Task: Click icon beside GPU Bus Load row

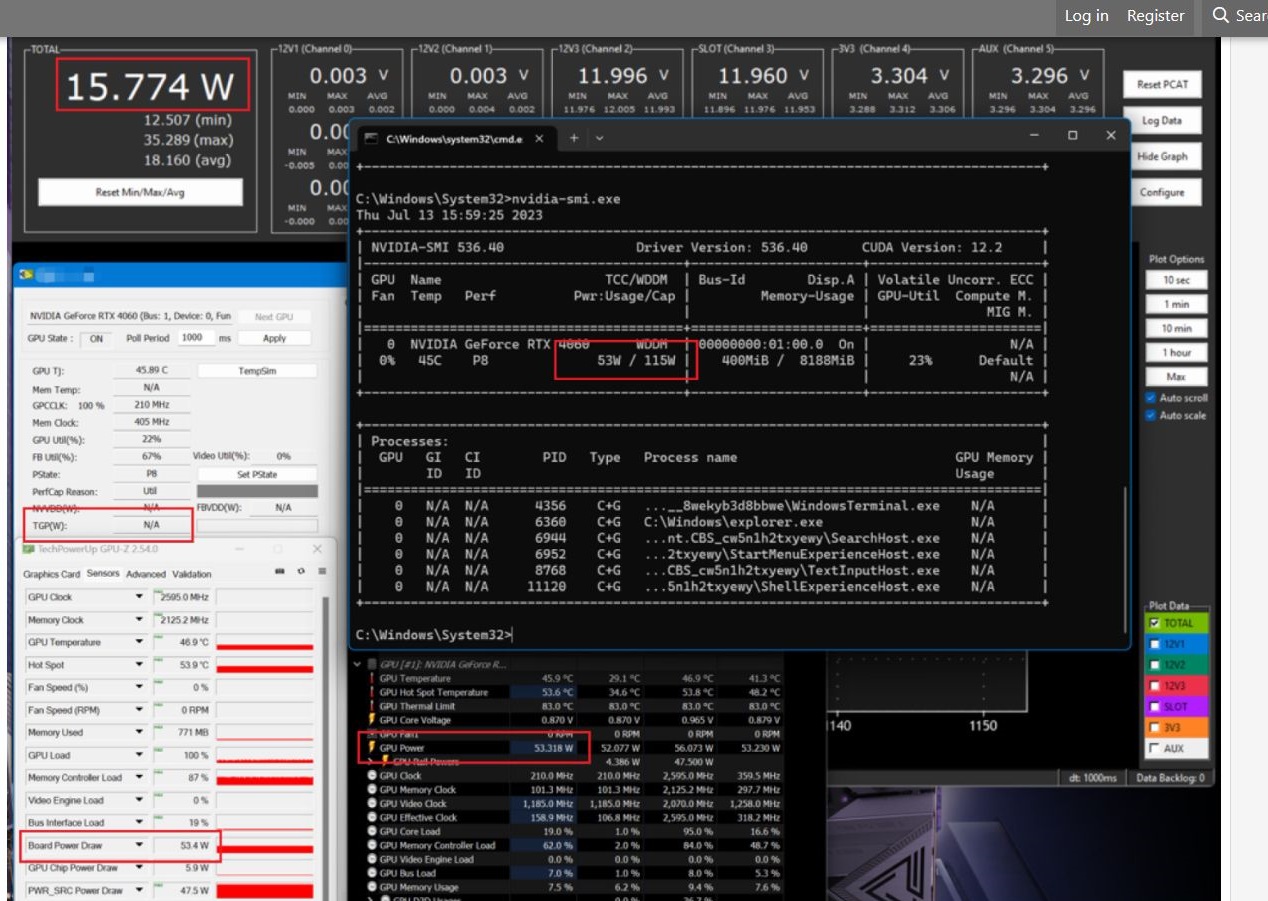Action: coord(372,873)
